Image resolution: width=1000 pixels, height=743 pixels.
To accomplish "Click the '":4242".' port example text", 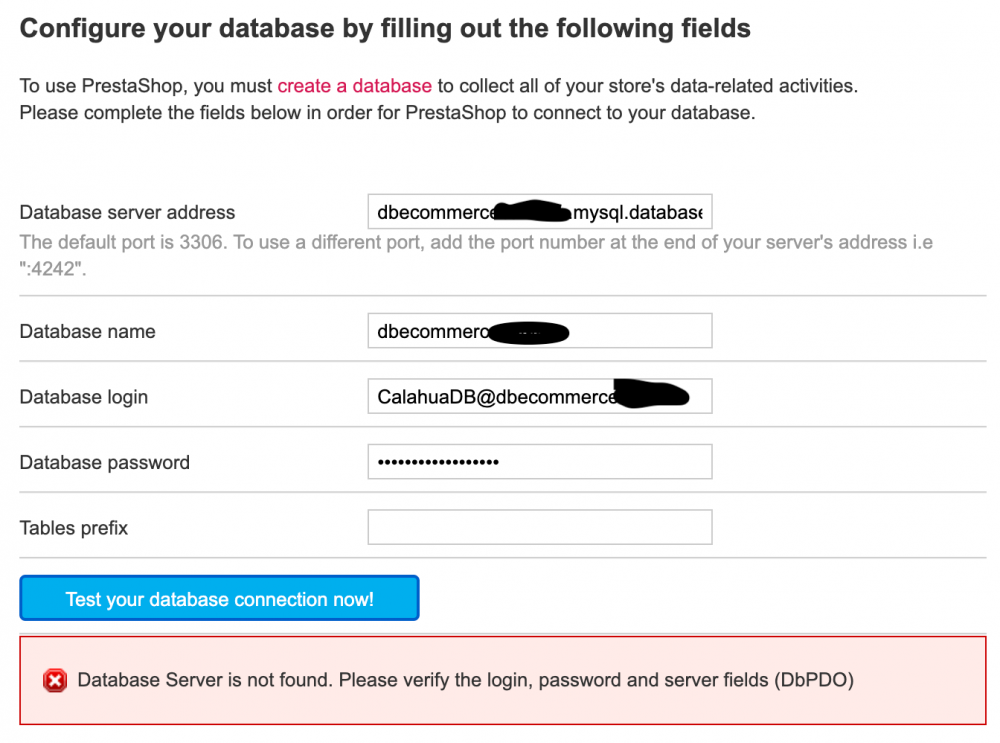I will [52, 268].
